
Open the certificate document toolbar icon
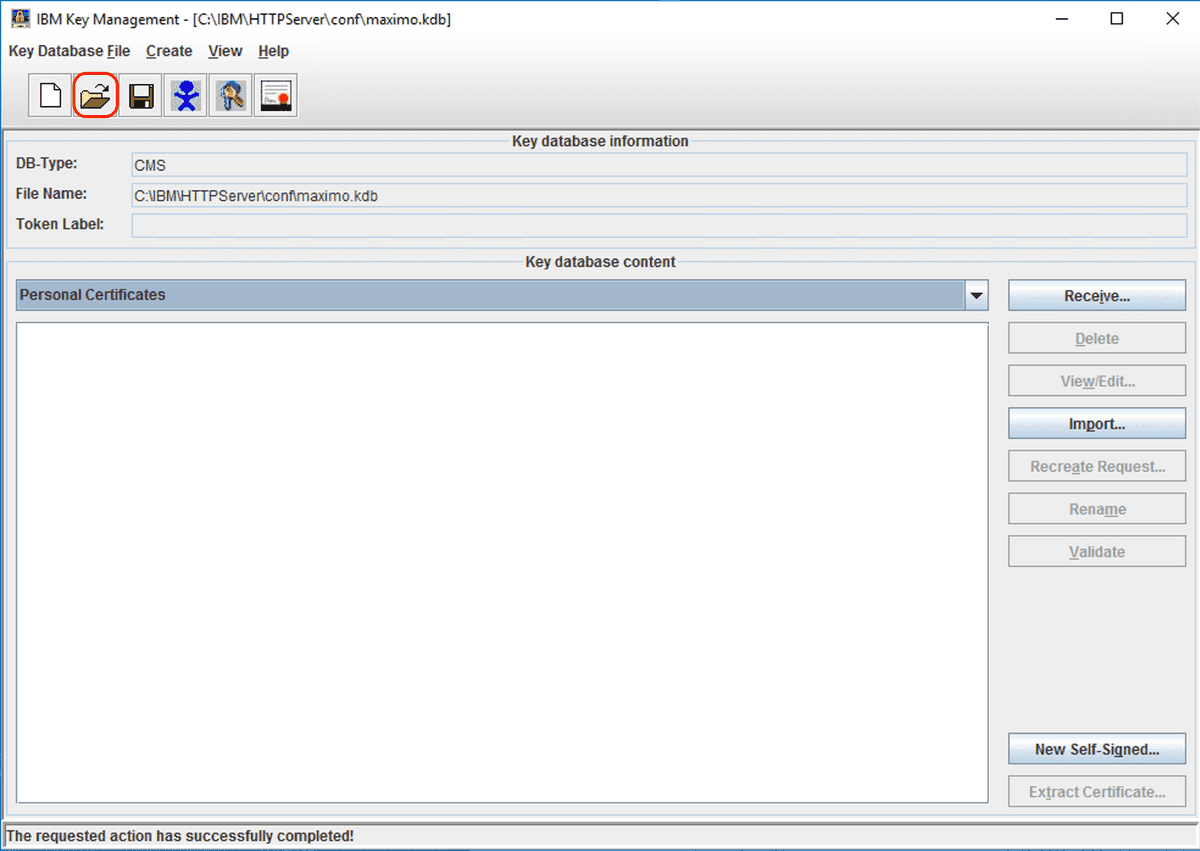click(275, 94)
